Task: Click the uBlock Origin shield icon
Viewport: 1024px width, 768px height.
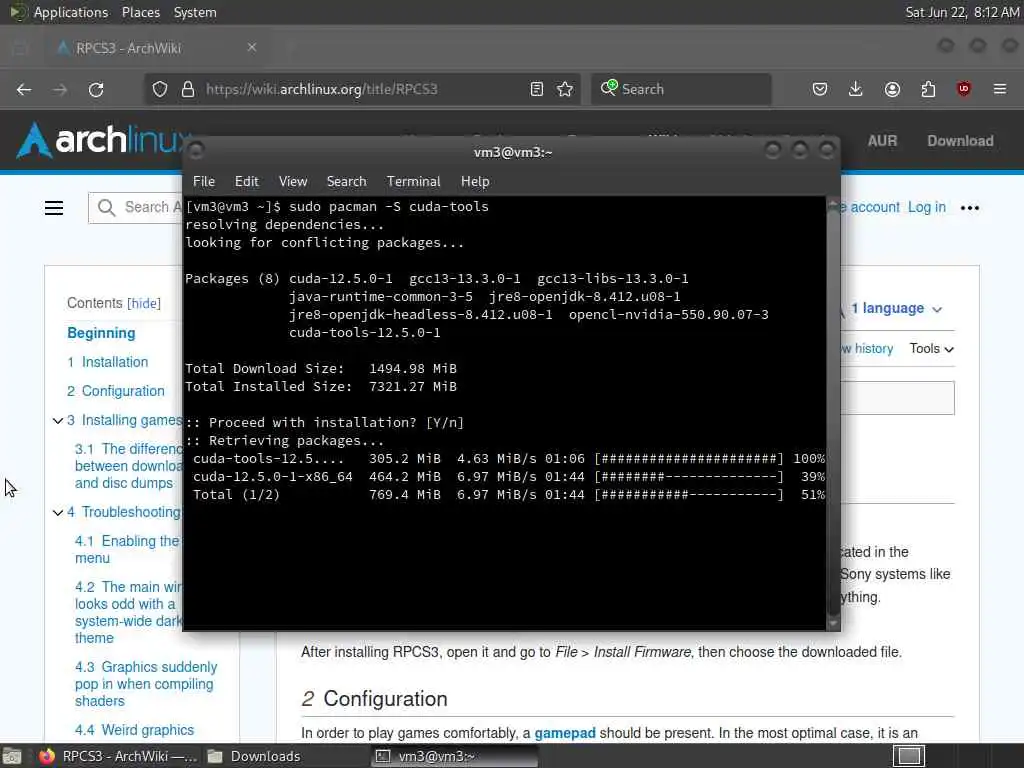Action: point(964,89)
